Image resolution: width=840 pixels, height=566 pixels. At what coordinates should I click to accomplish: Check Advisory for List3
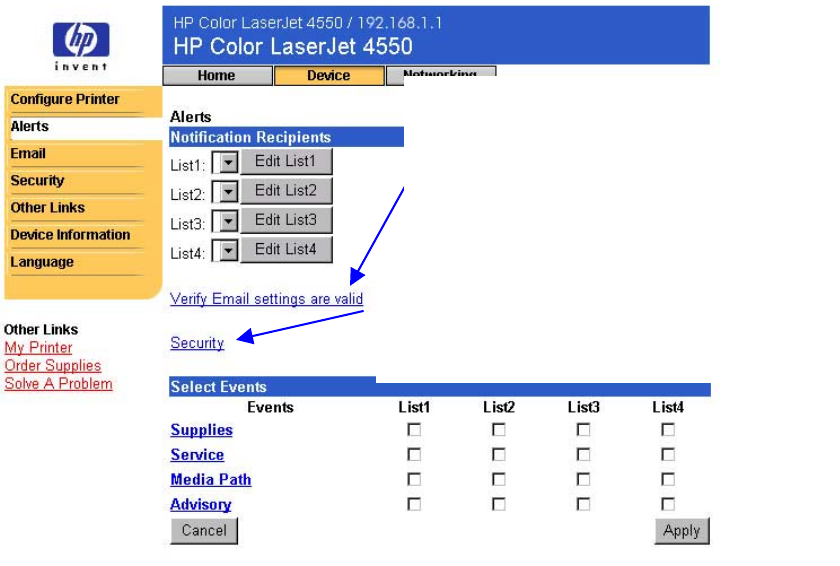pos(583,504)
